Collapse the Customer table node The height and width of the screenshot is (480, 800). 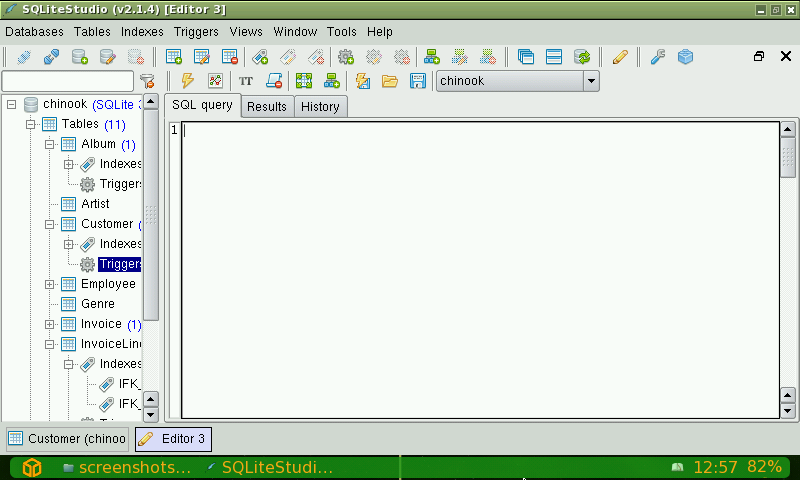tap(49, 224)
